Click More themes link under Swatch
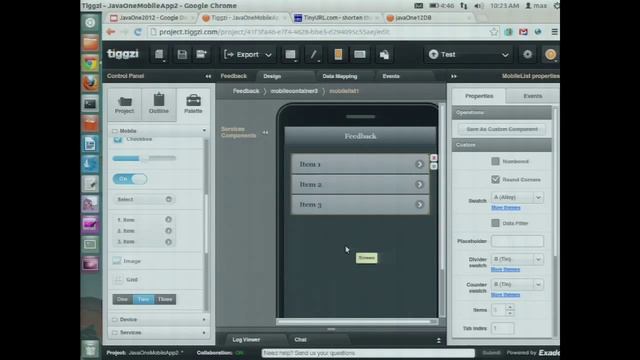This screenshot has height=360, width=640. 505,208
